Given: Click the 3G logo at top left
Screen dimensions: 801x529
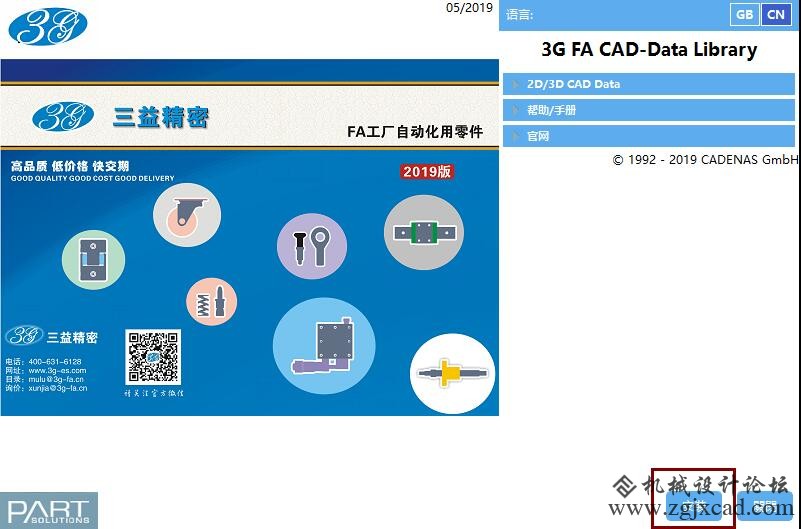Looking at the screenshot, I should pos(48,27).
